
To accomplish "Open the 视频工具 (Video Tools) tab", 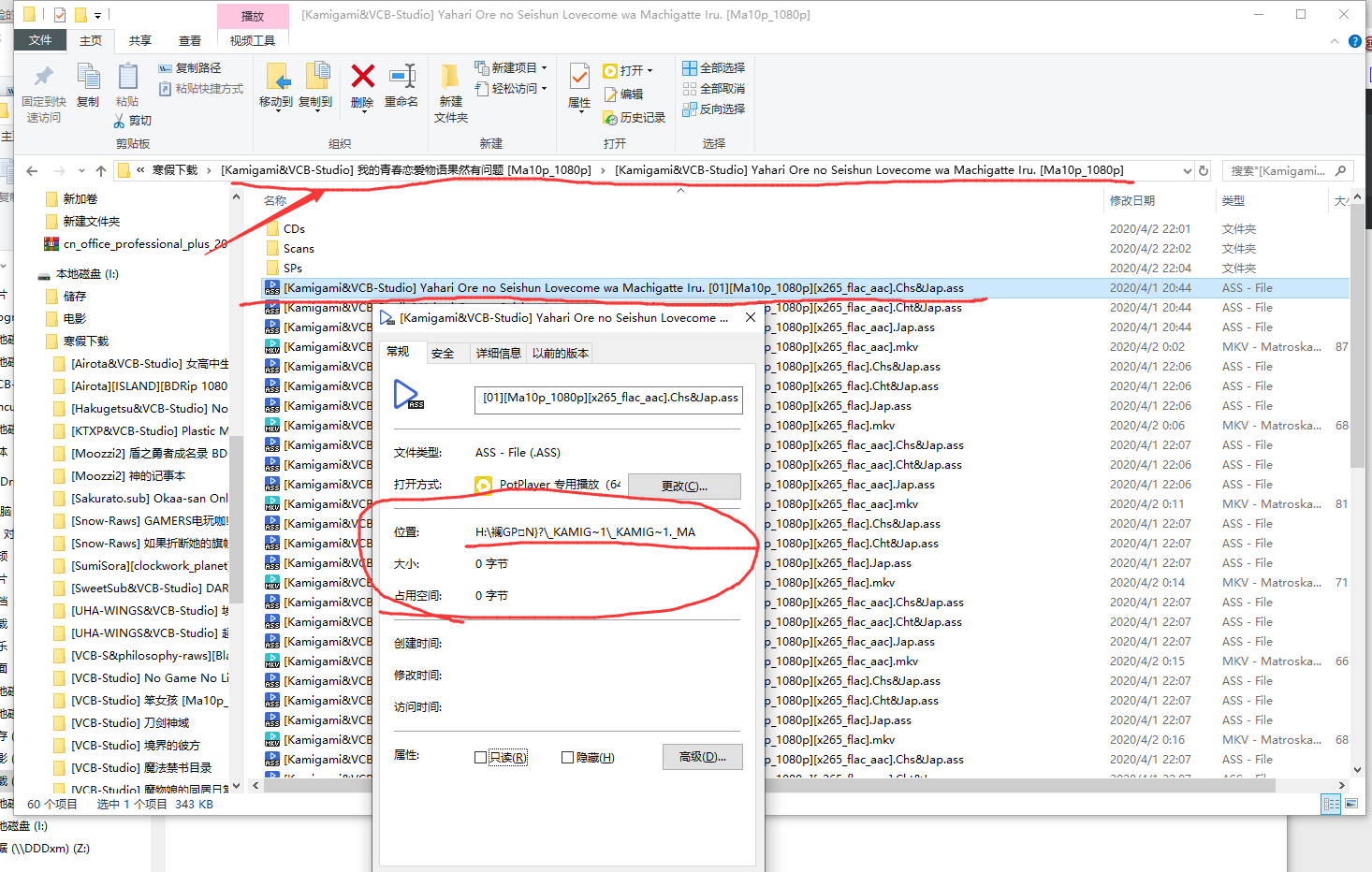I will [253, 40].
